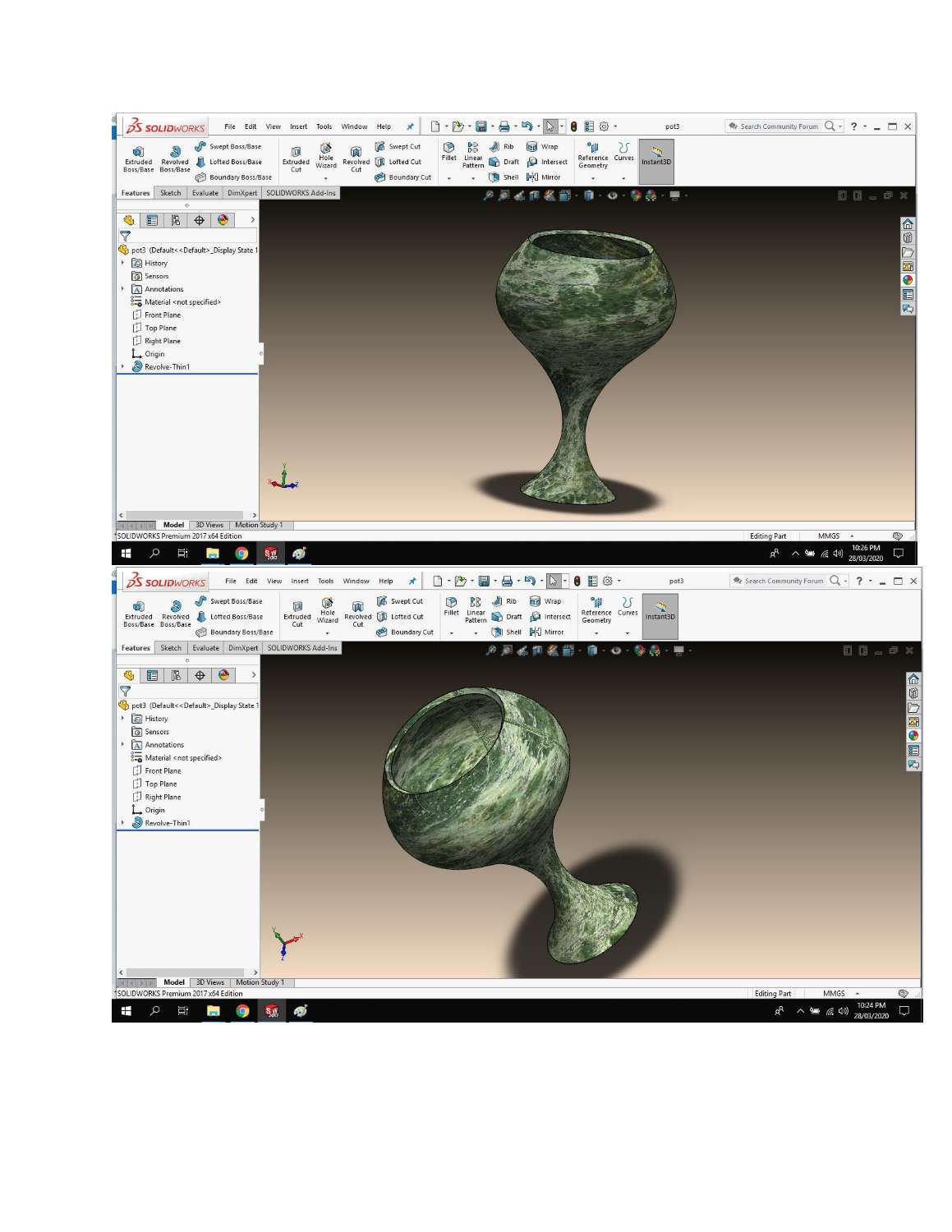The image size is (952, 1232).
Task: Expand Revolve-Thin1 feature in upper window tree
Action: (123, 366)
